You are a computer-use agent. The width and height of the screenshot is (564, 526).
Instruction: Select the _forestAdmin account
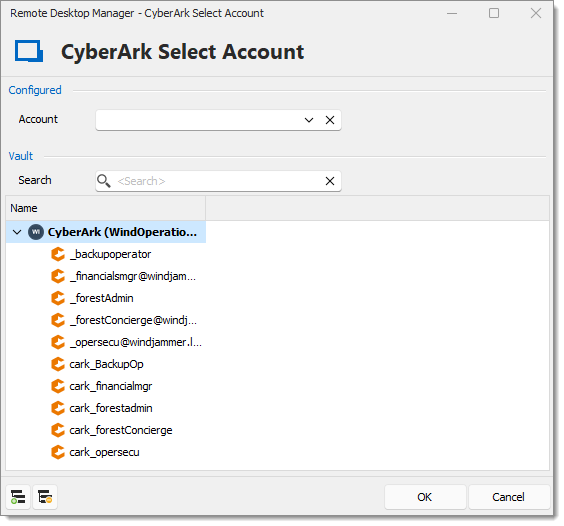tap(101, 298)
